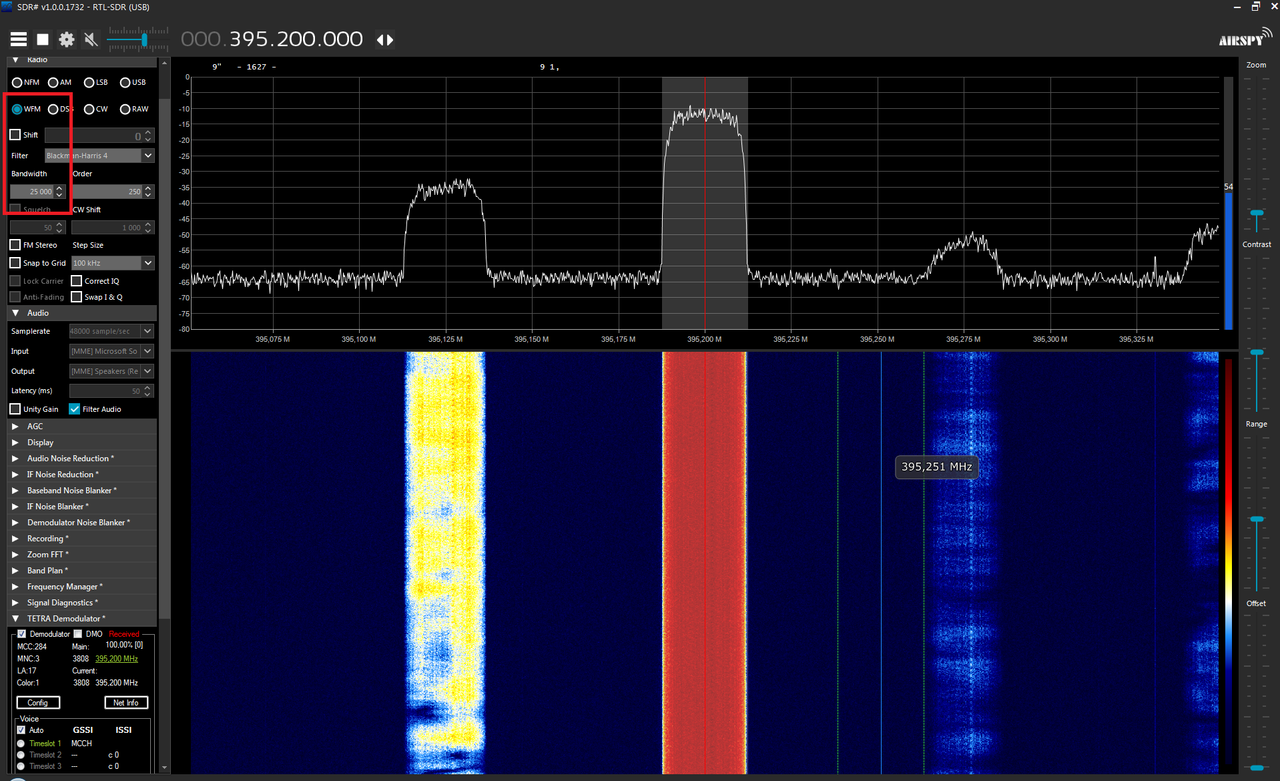Select the USB demodulation mode
This screenshot has height=781, width=1280.
click(x=132, y=82)
